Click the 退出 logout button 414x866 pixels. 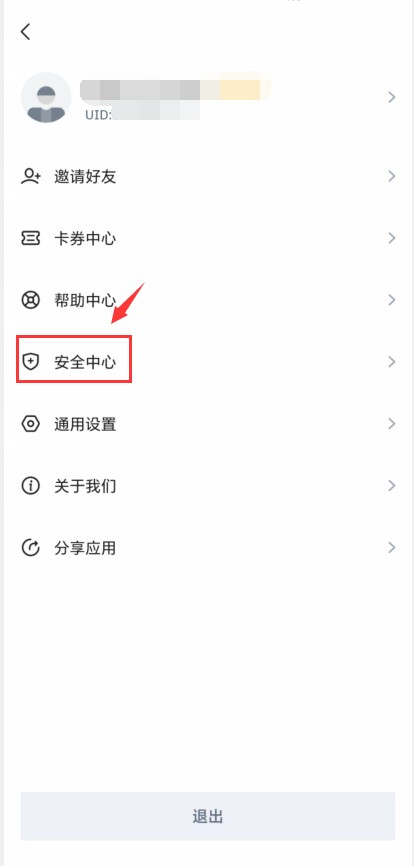(208, 816)
